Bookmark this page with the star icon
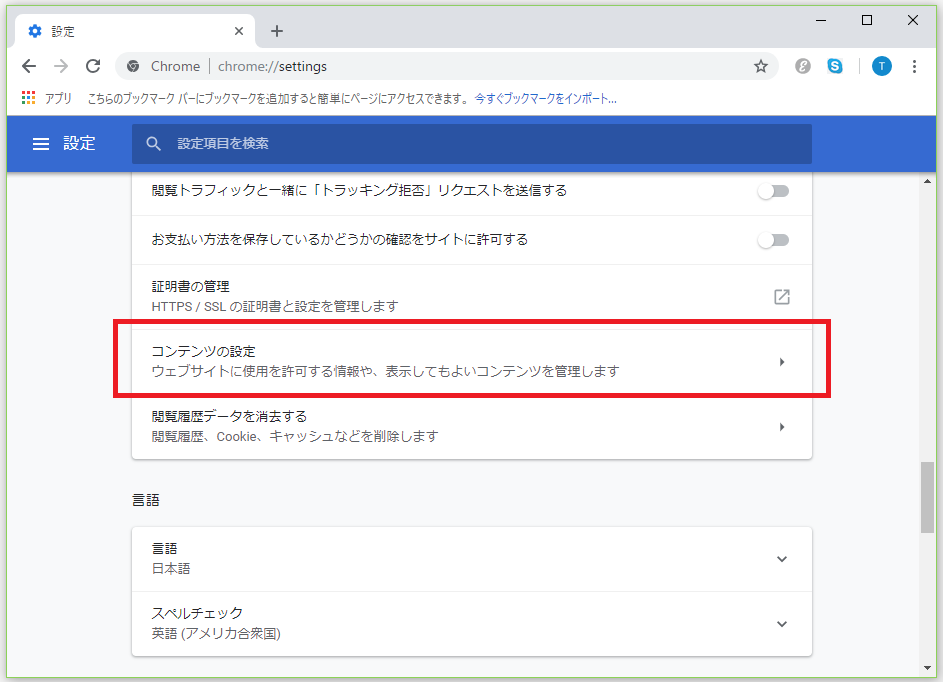 [760, 66]
